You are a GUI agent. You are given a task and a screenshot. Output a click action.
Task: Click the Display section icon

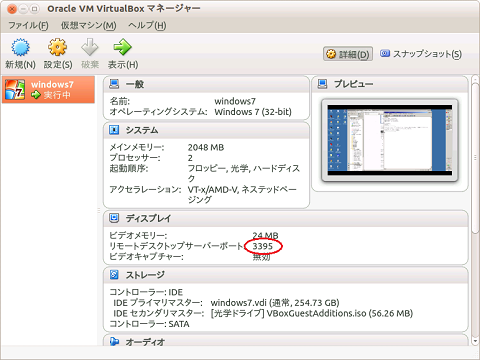point(114,218)
